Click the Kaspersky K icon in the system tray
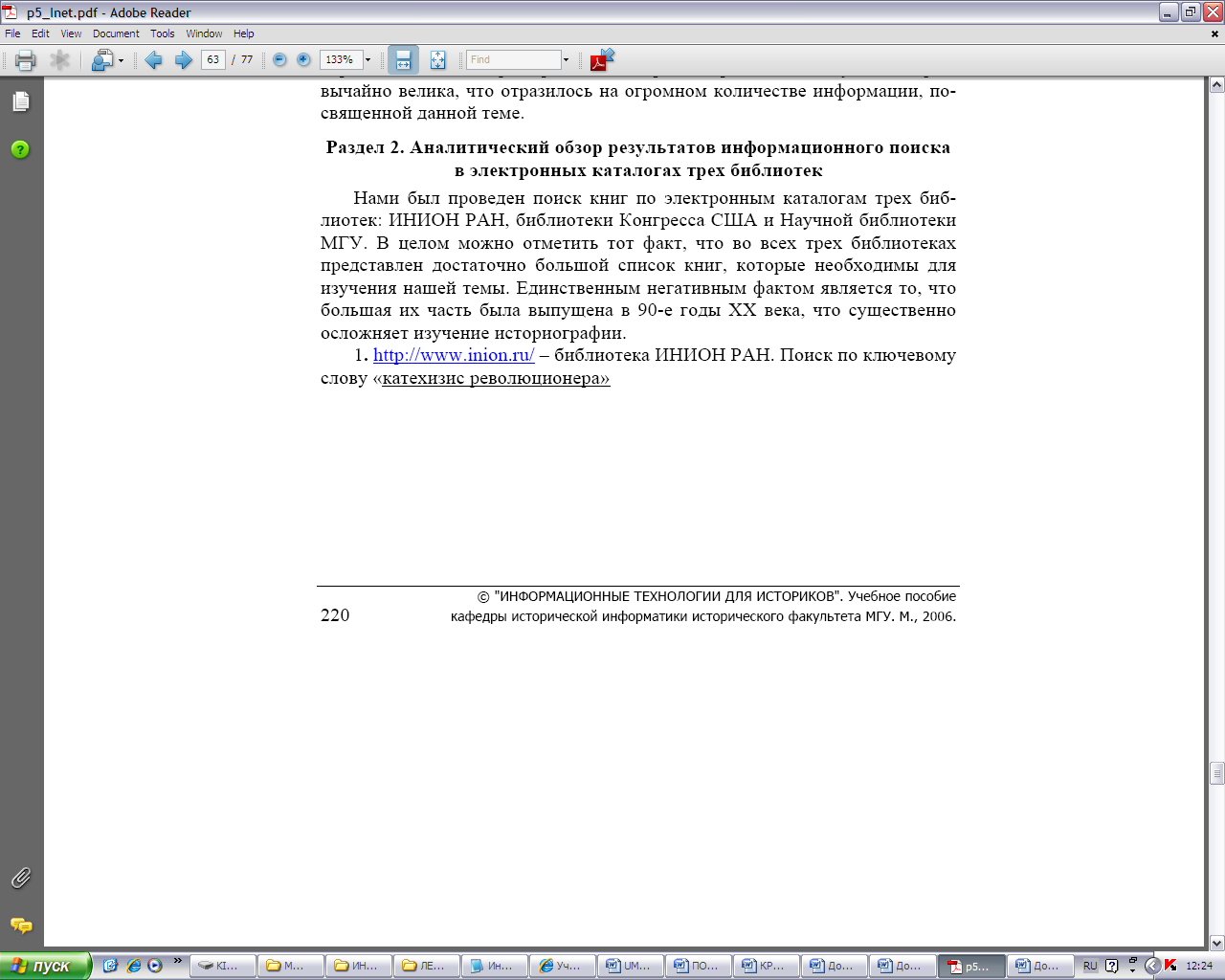Image resolution: width=1225 pixels, height=980 pixels. pos(1170,966)
